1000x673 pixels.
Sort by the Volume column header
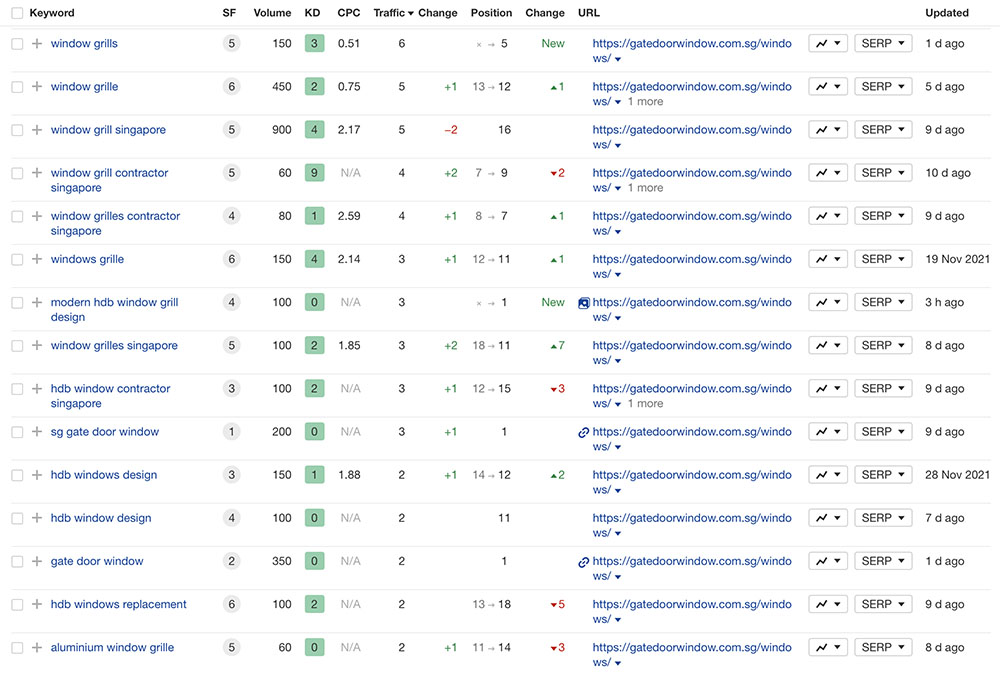point(272,13)
